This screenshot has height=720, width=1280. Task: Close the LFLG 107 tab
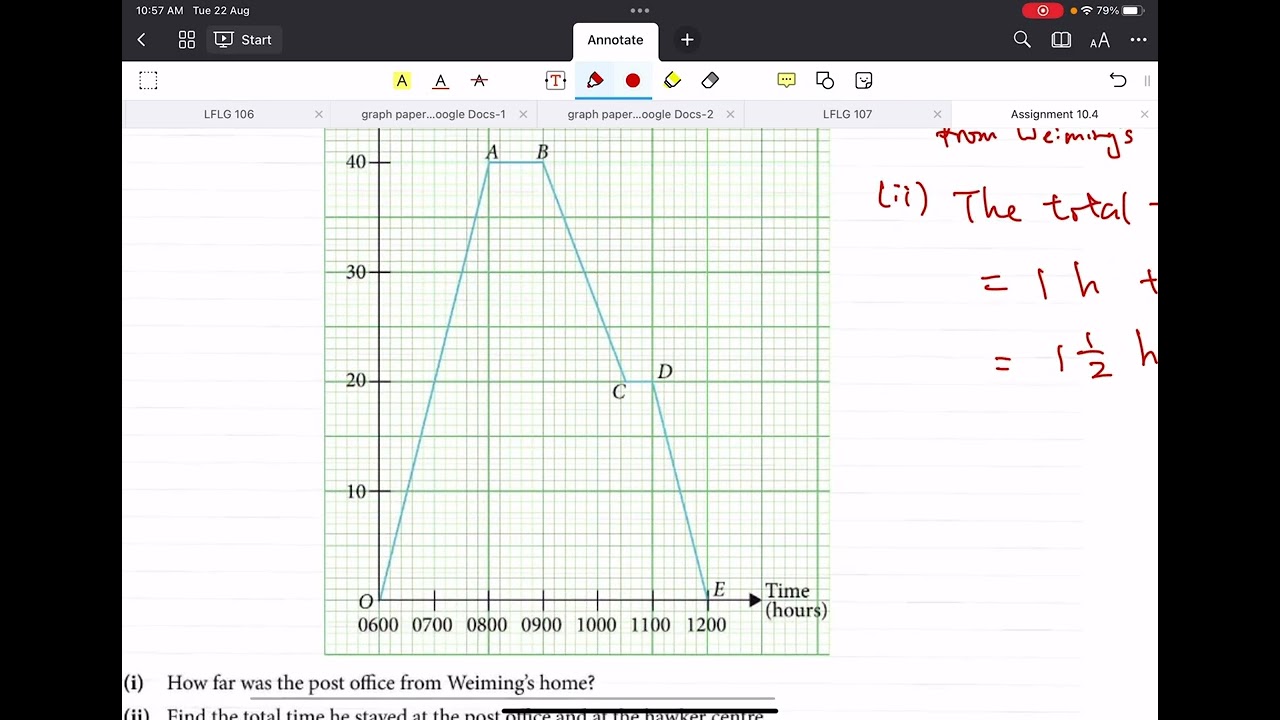tap(937, 114)
